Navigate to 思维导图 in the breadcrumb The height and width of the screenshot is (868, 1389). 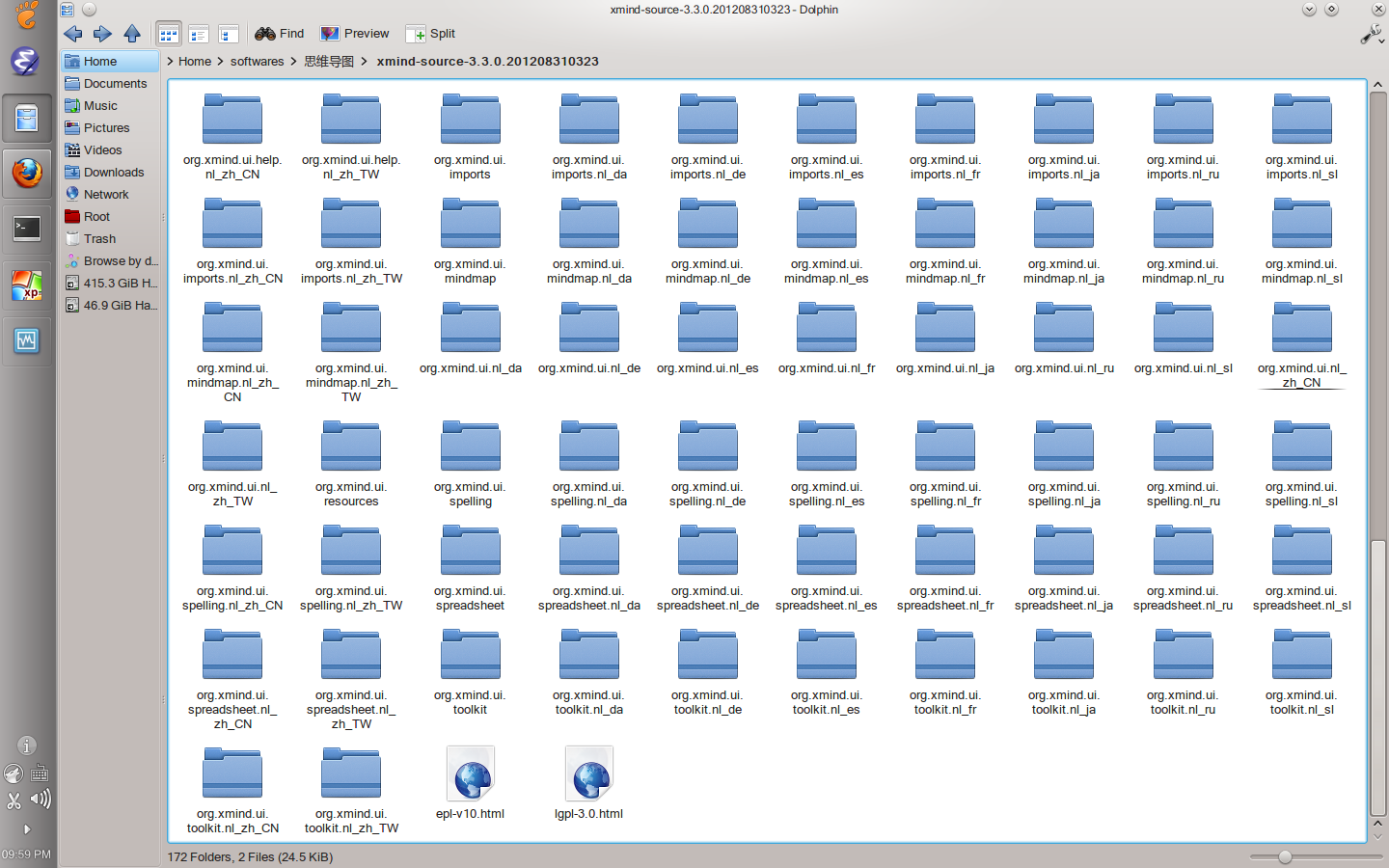[329, 61]
